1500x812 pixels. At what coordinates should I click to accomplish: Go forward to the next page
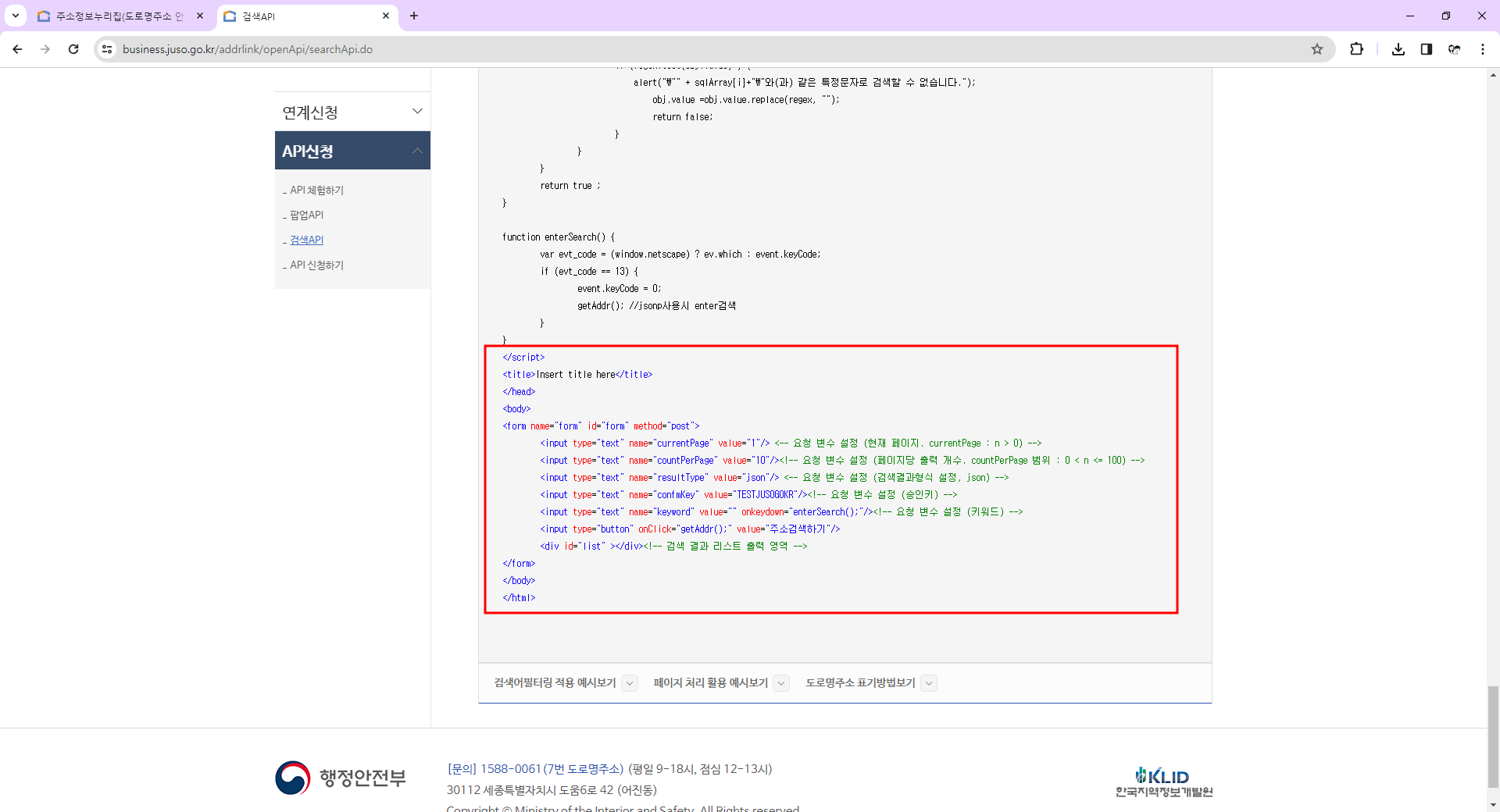pyautogui.click(x=45, y=49)
